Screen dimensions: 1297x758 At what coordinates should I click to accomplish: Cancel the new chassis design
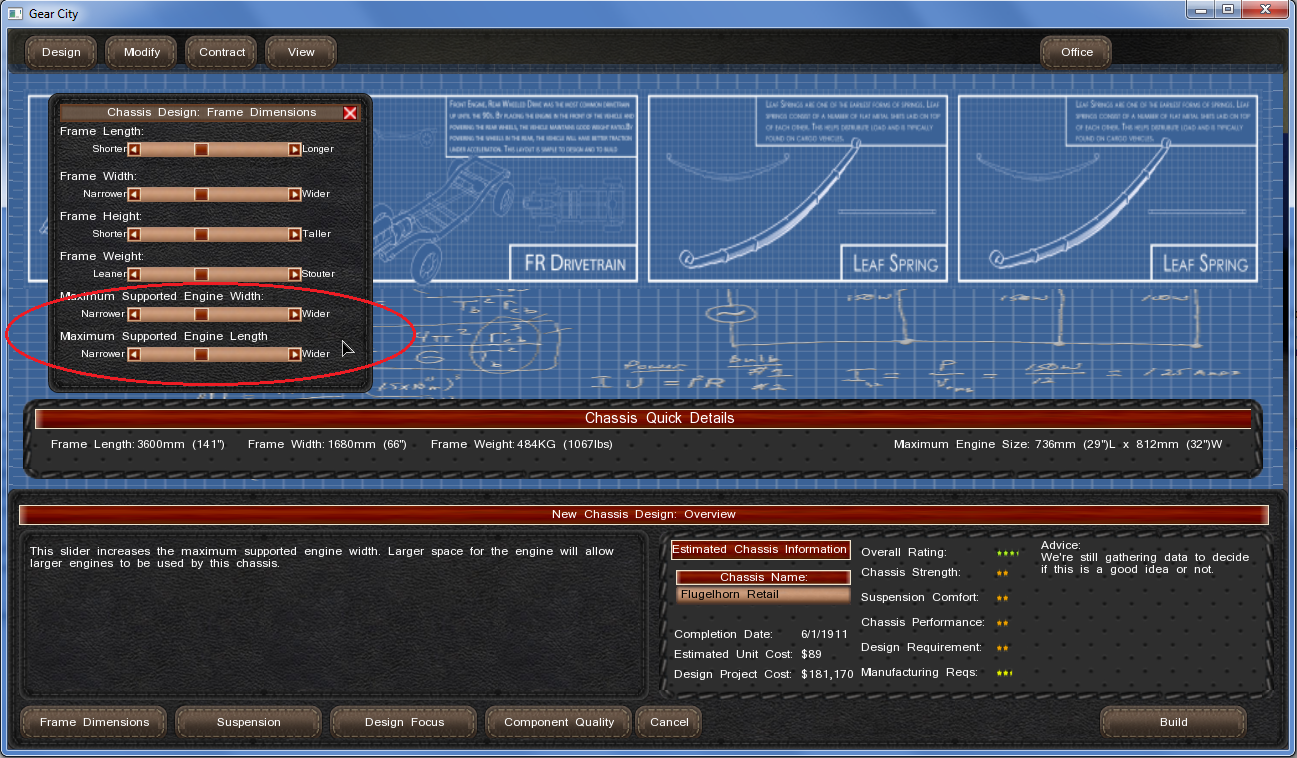tap(669, 722)
